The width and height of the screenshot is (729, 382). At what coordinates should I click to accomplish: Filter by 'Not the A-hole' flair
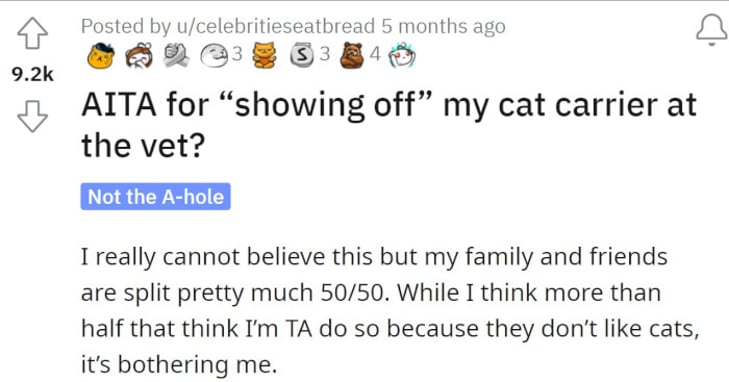155,196
